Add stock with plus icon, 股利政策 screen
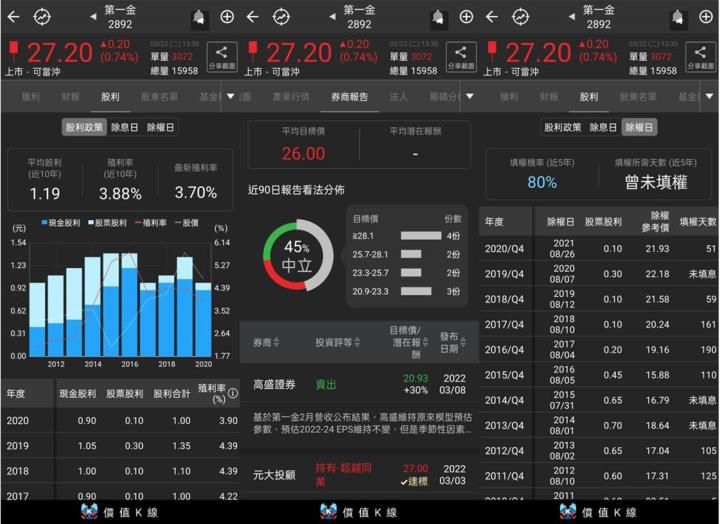This screenshot has height=524, width=720. pyautogui.click(x=227, y=17)
